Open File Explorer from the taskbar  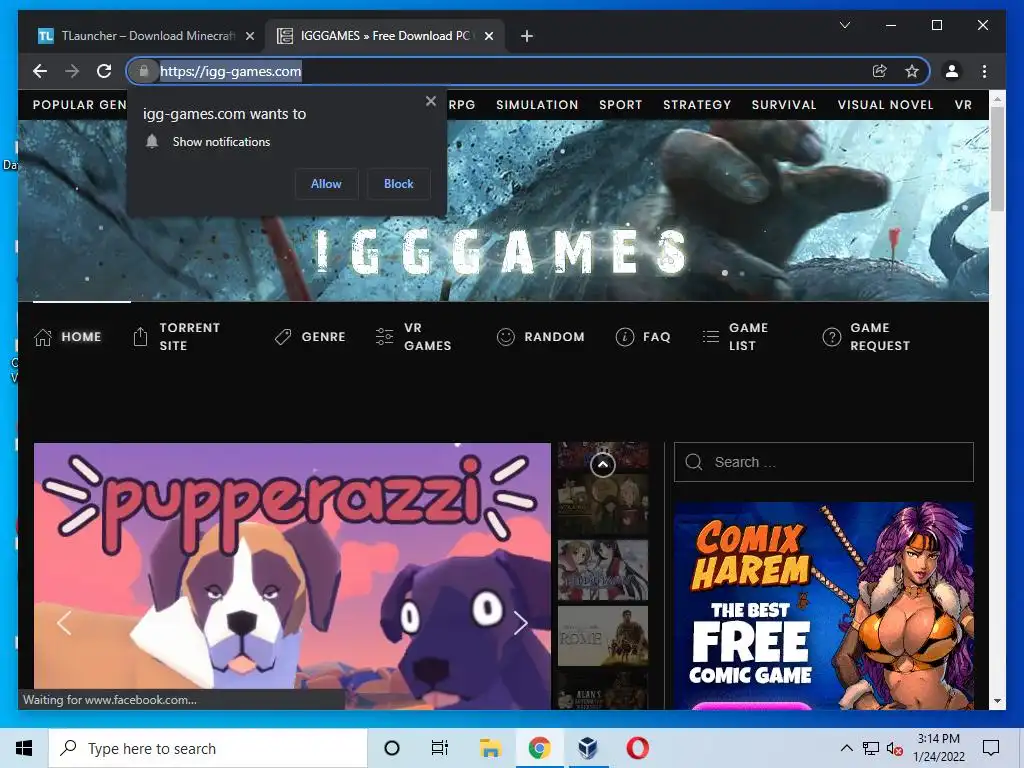(490, 748)
